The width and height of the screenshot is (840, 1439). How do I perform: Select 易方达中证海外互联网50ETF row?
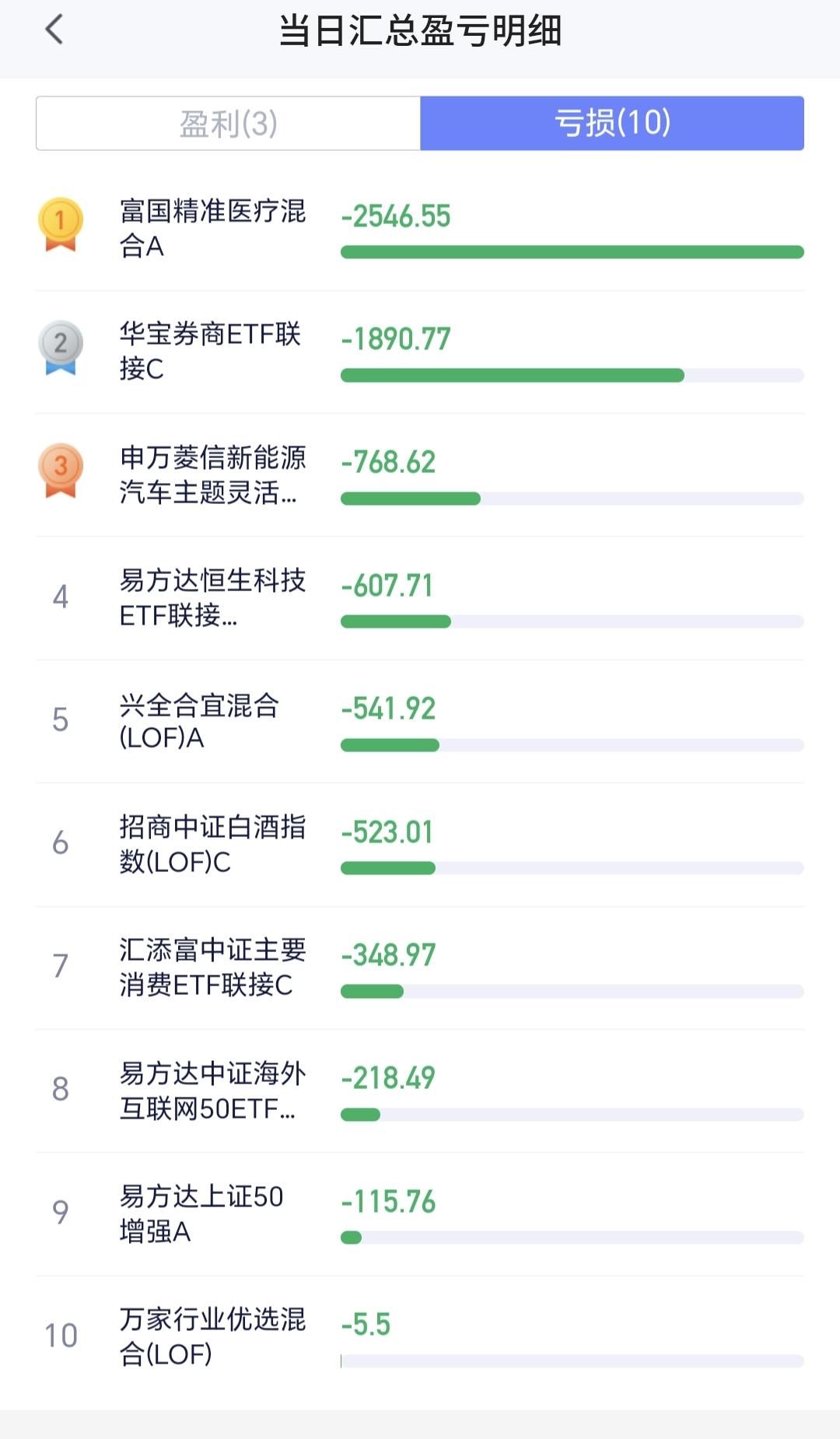pos(420,1091)
